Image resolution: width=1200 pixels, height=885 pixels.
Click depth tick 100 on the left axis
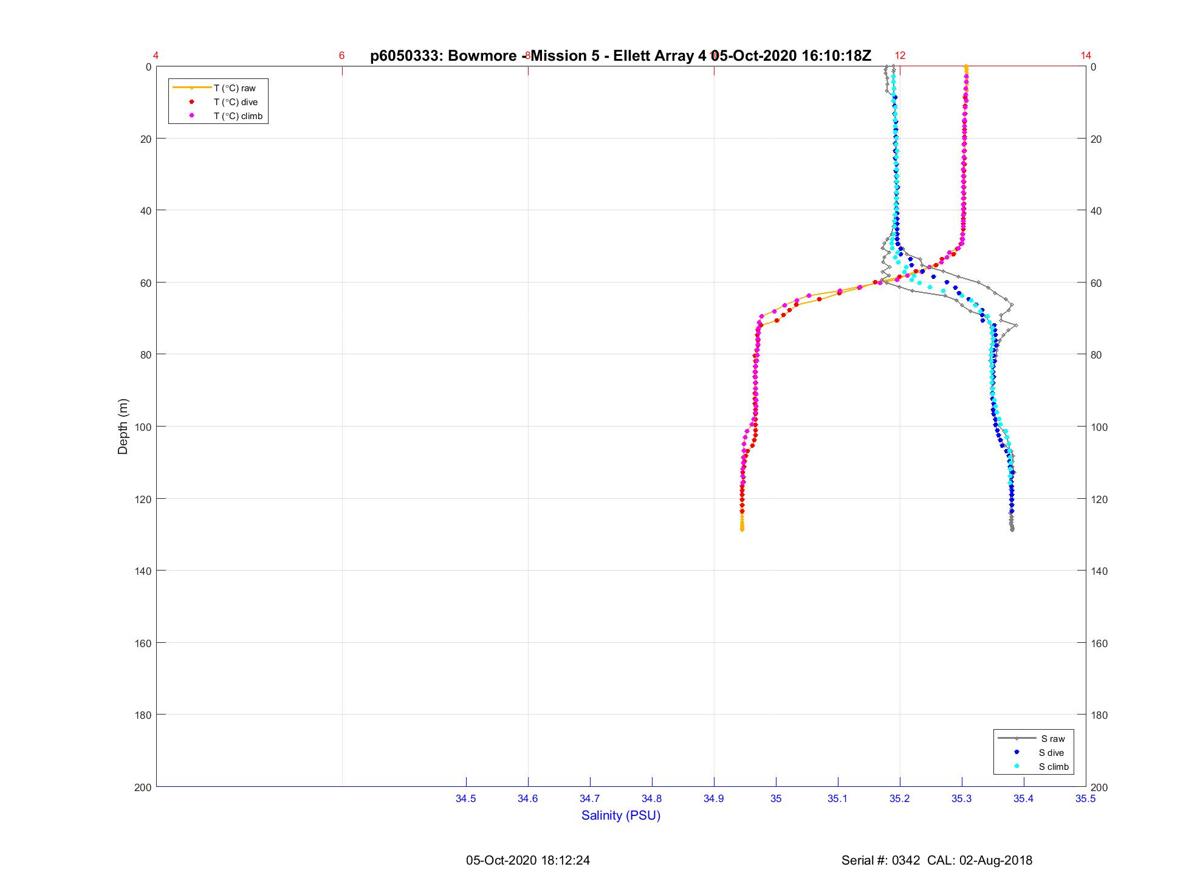[x=142, y=427]
